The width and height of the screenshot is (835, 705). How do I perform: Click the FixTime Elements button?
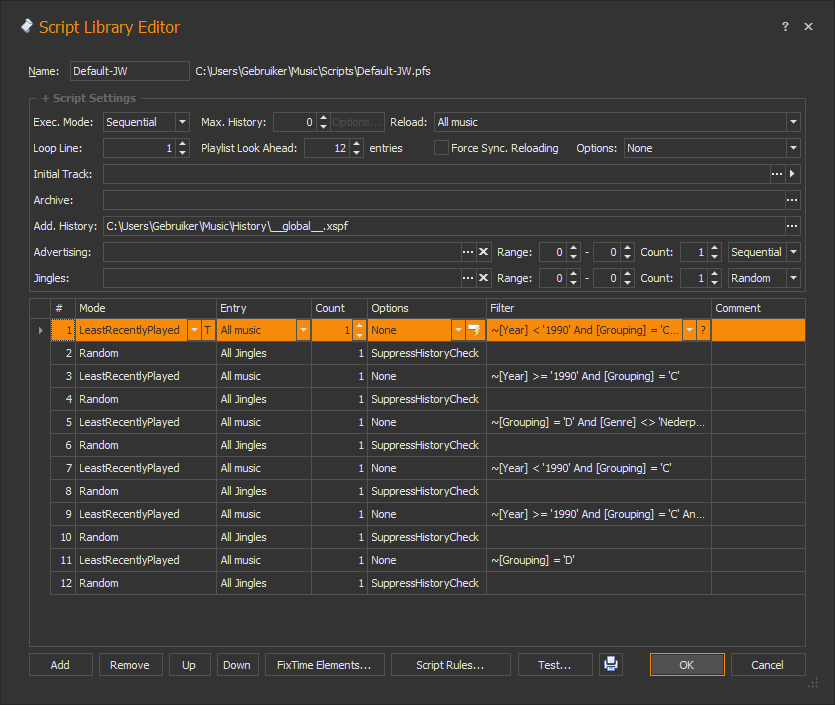pos(324,665)
